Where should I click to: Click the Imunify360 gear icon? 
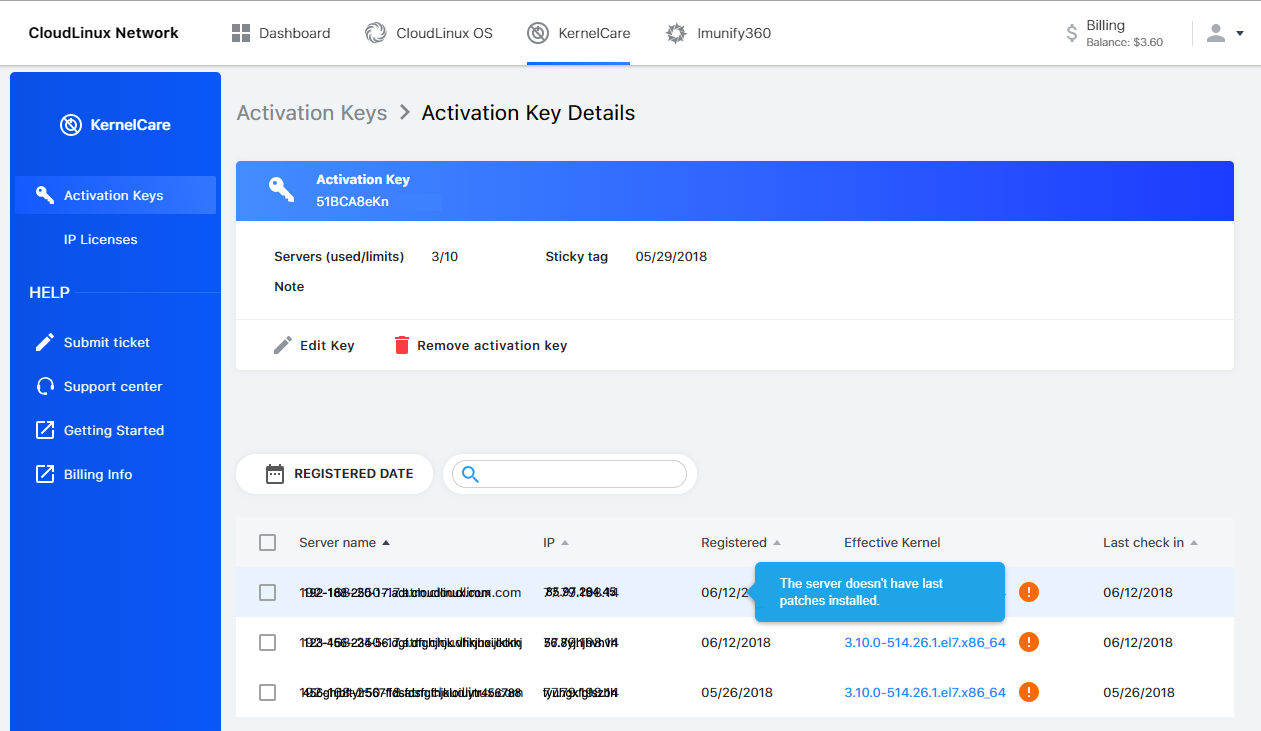(677, 33)
